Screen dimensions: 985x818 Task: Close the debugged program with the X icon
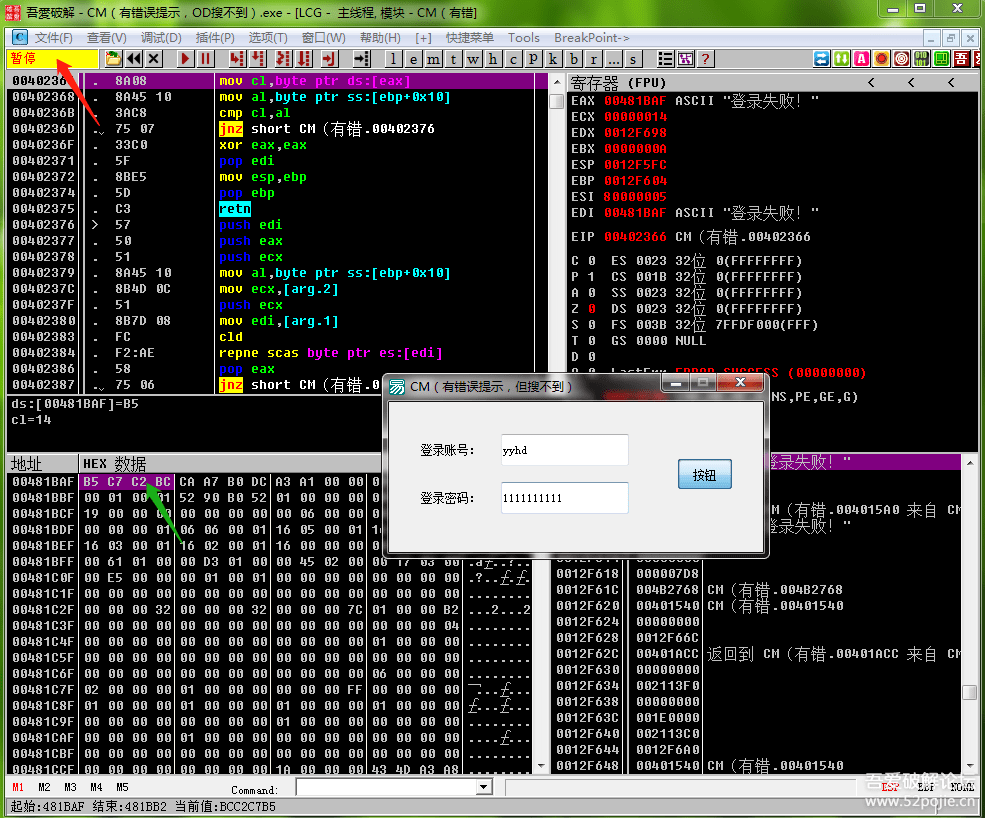tap(153, 59)
